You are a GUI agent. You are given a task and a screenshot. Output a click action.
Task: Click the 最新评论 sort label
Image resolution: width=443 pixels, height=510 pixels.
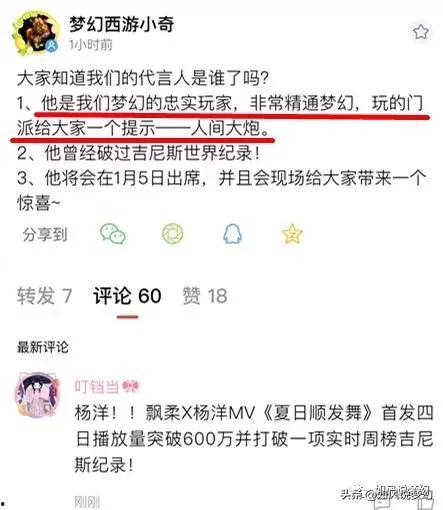pos(43,347)
